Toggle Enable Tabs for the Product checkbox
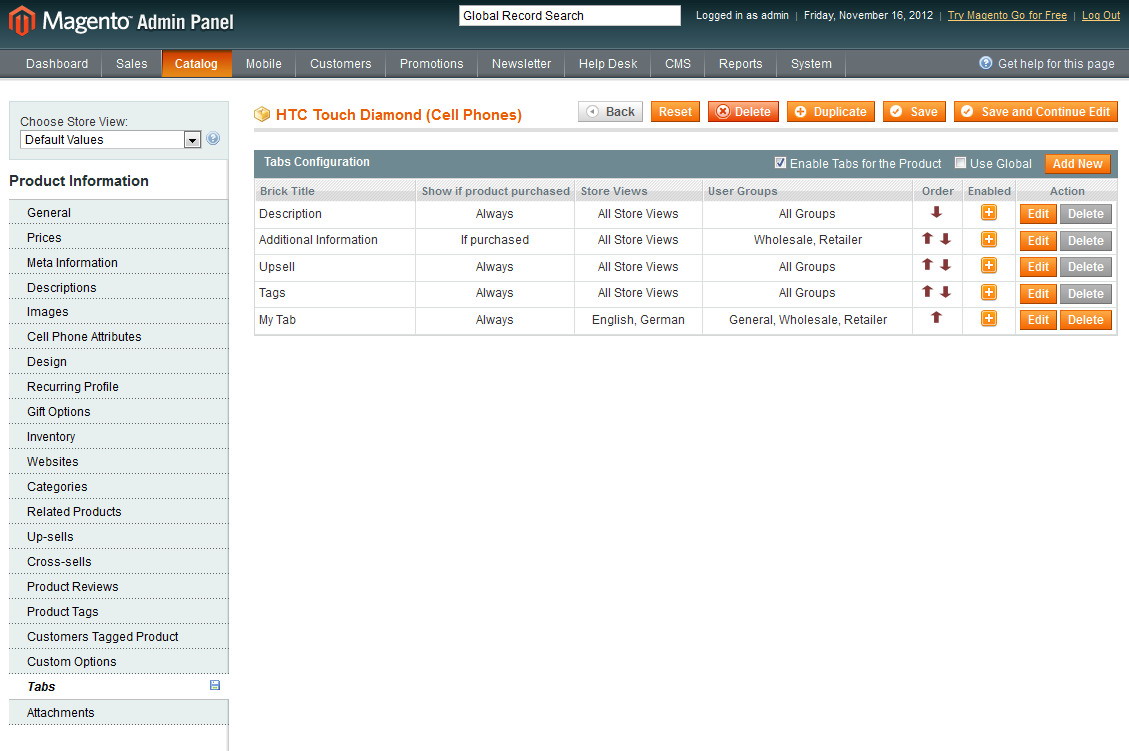The image size is (1129, 751). [x=780, y=163]
